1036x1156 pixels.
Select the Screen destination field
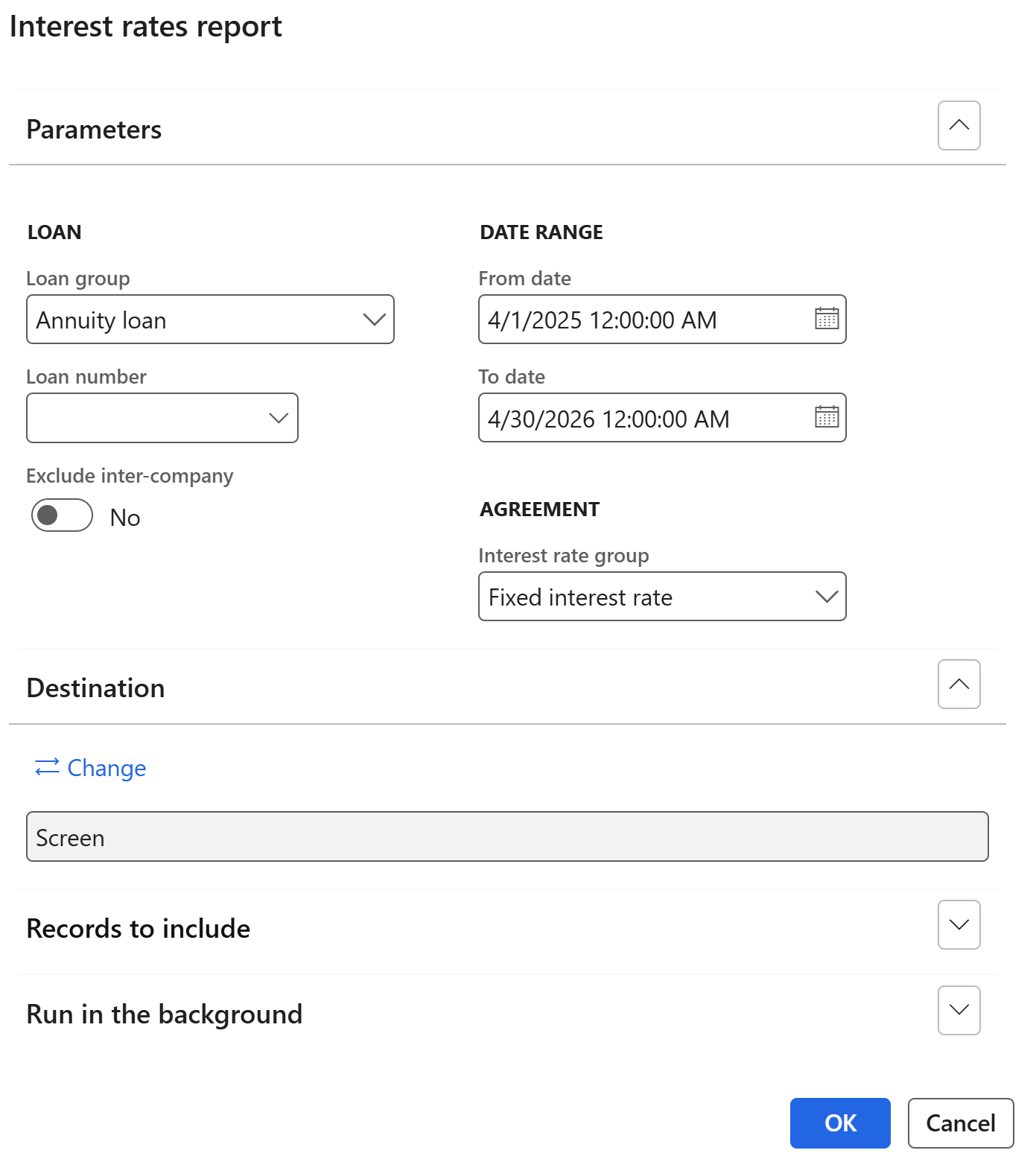pos(506,837)
